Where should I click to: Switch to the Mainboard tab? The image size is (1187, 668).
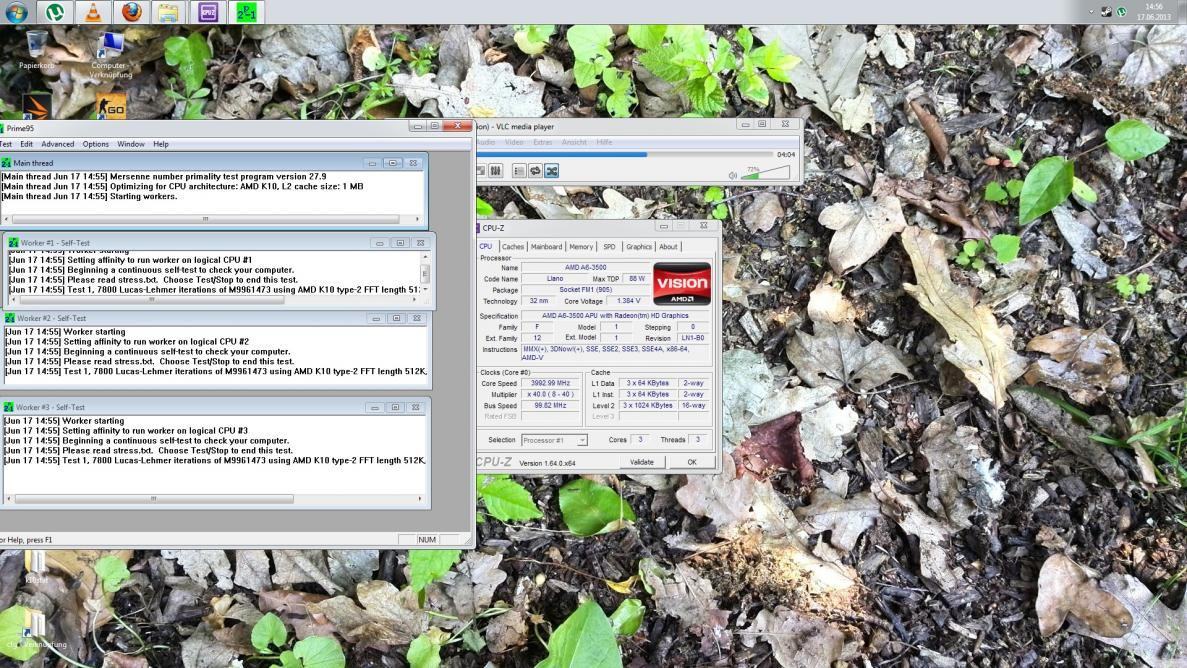coord(547,247)
